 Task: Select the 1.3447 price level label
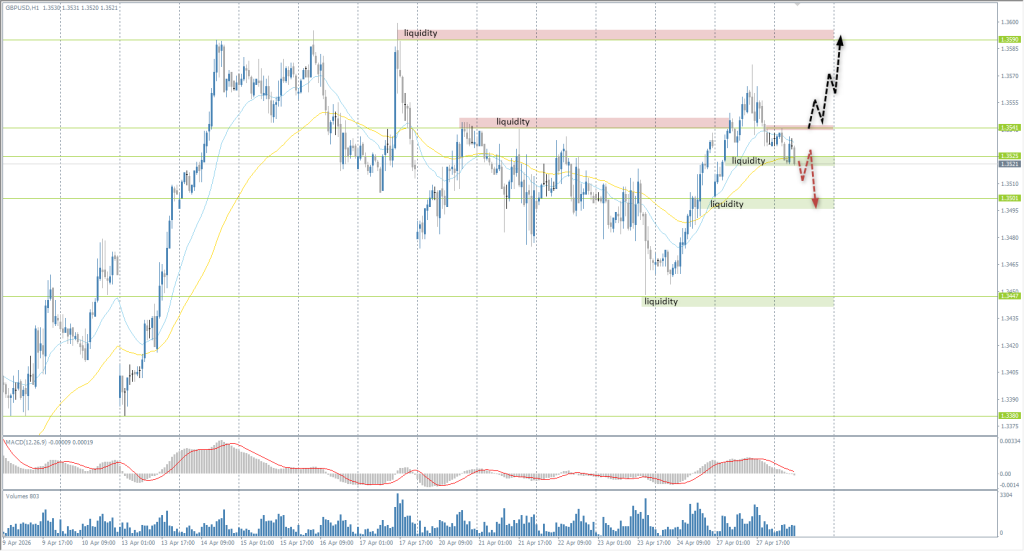[1009, 295]
